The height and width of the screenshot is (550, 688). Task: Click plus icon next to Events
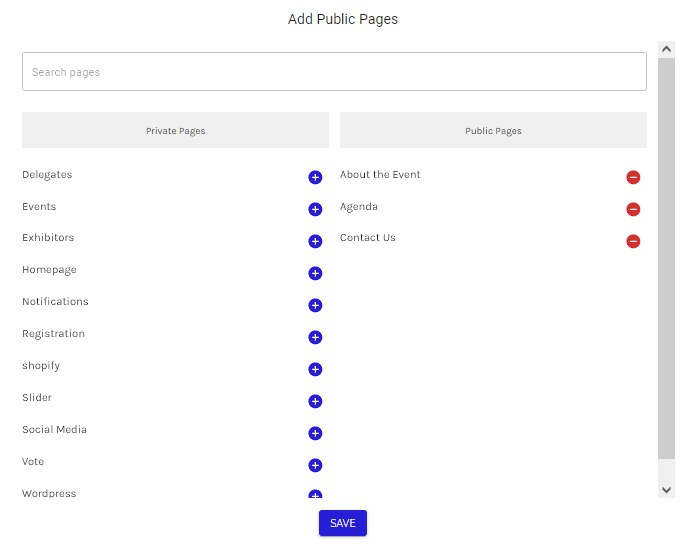tap(315, 209)
